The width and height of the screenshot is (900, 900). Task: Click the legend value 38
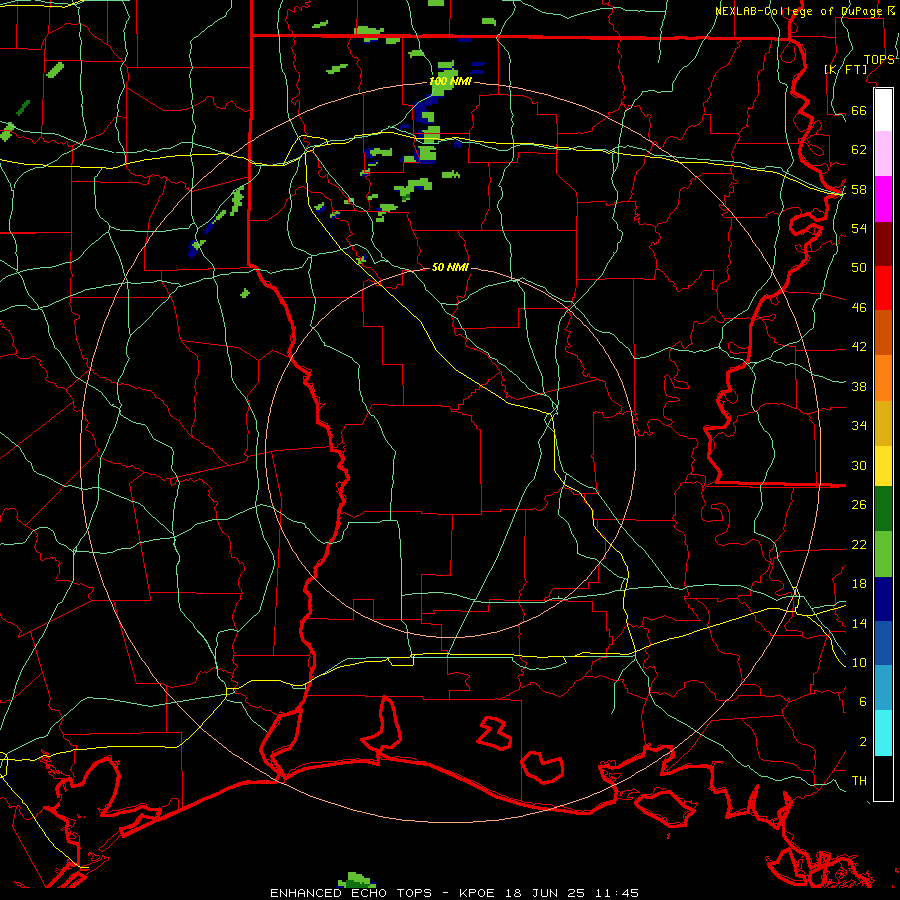(859, 386)
